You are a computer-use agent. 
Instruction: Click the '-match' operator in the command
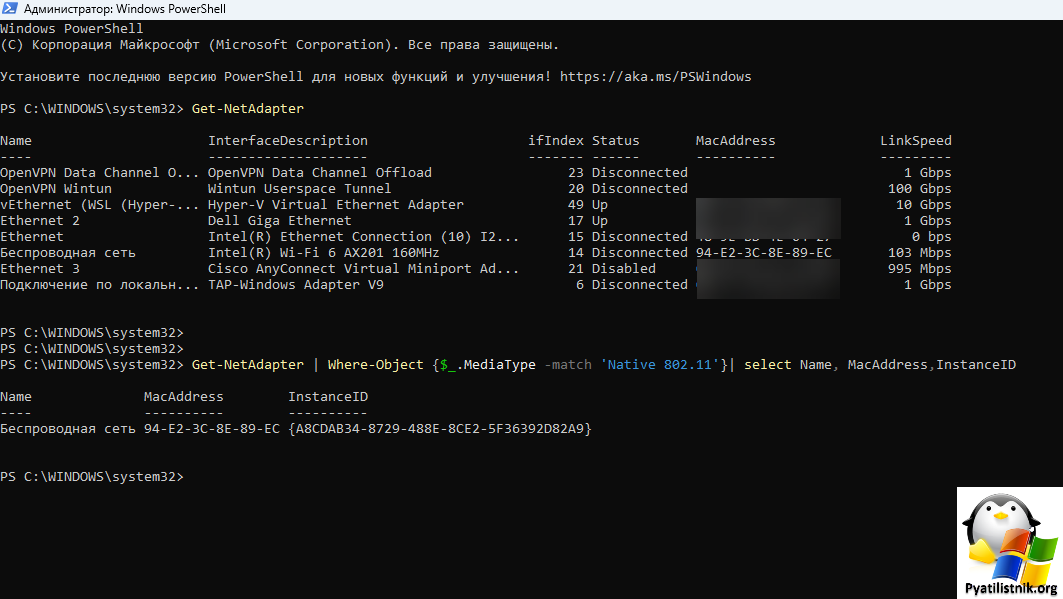pyautogui.click(x=568, y=365)
